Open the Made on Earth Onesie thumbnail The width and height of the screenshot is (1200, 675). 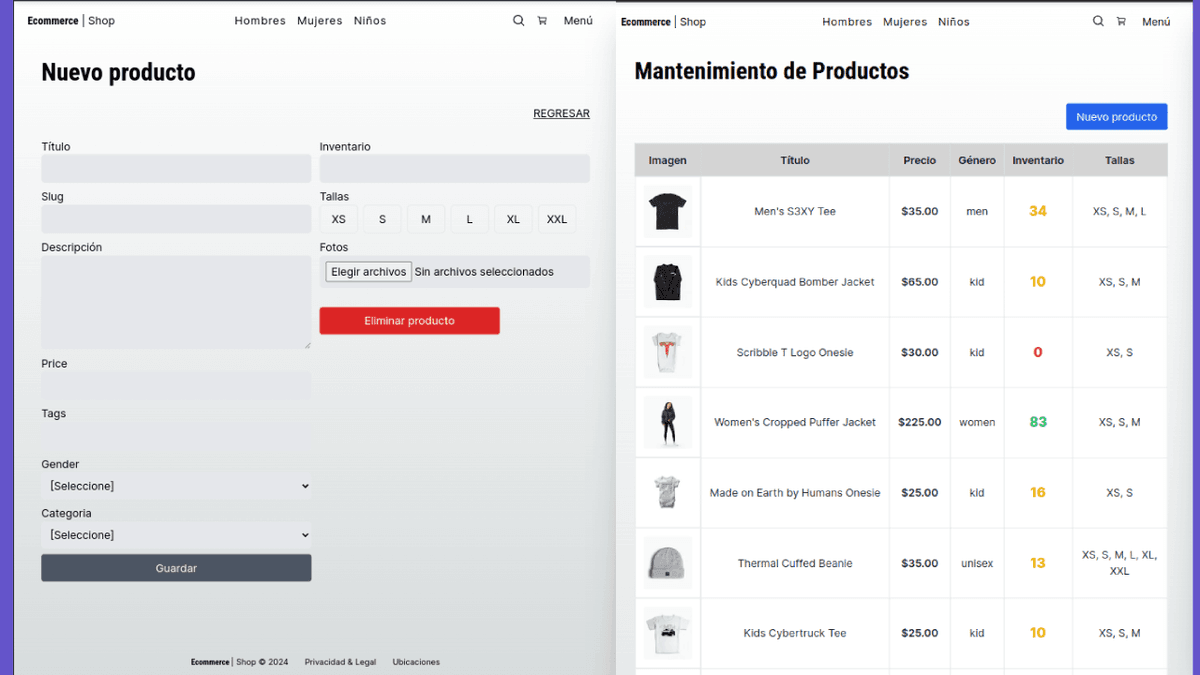click(x=668, y=493)
